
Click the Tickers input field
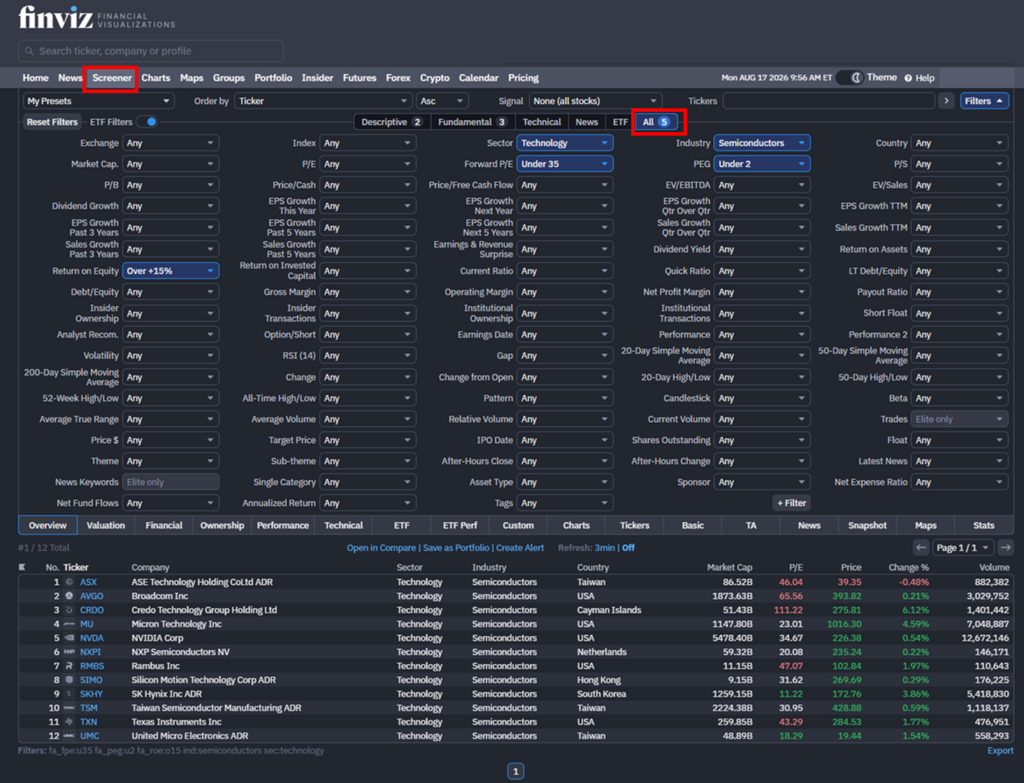pyautogui.click(x=829, y=101)
